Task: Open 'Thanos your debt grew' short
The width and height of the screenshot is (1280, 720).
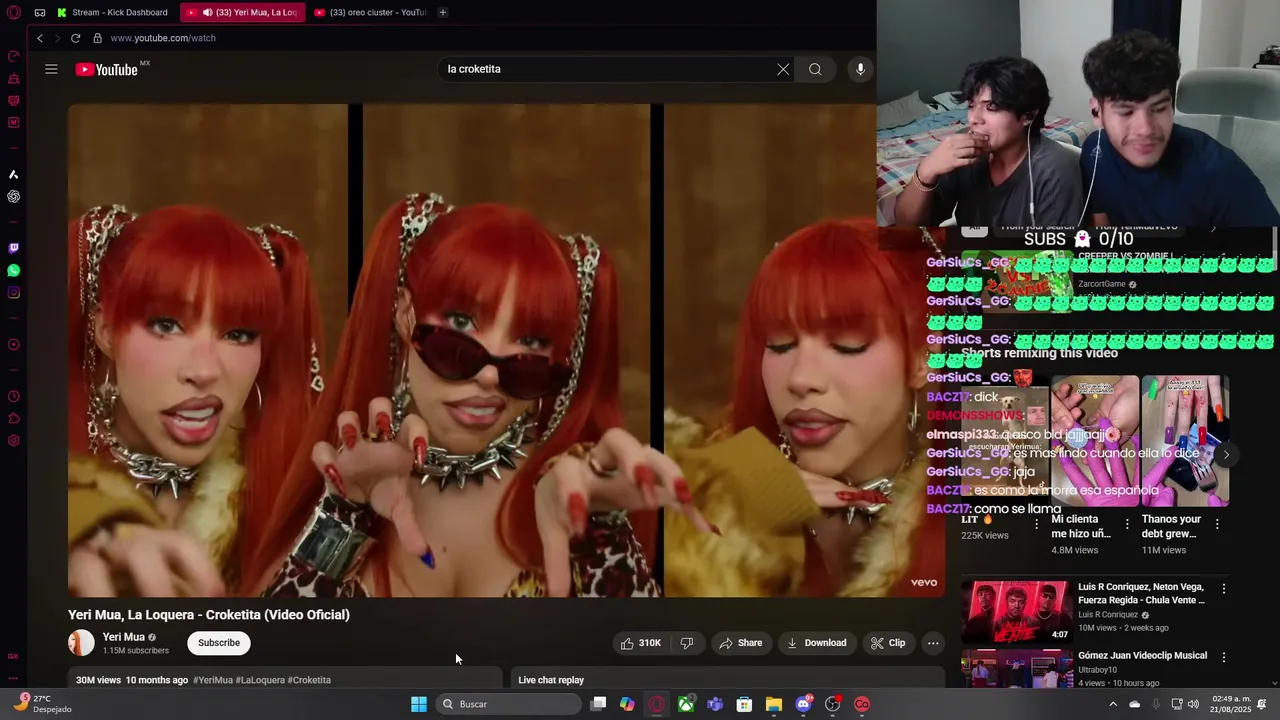Action: click(x=1171, y=526)
